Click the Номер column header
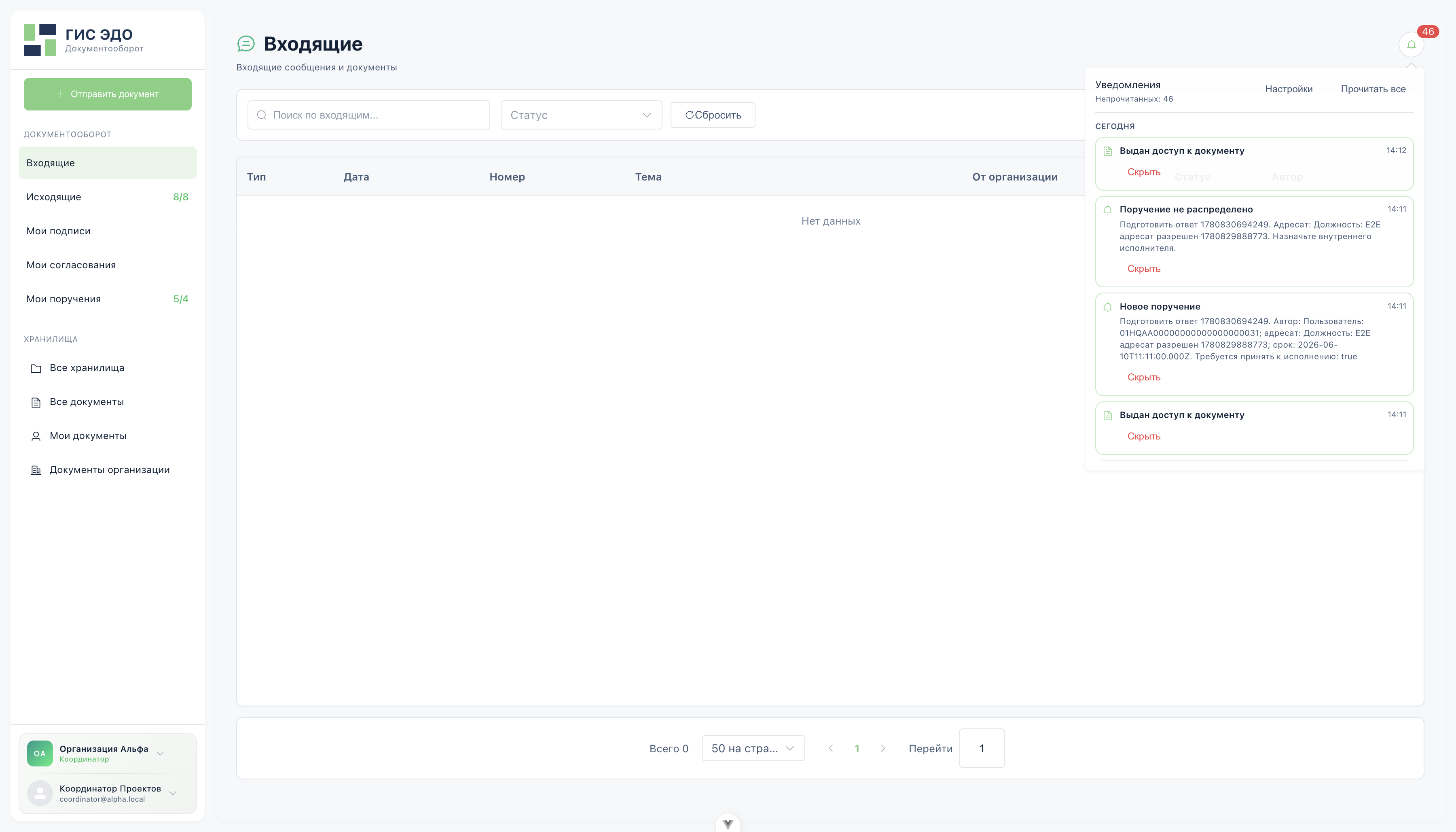This screenshot has height=832, width=1456. tap(507, 177)
